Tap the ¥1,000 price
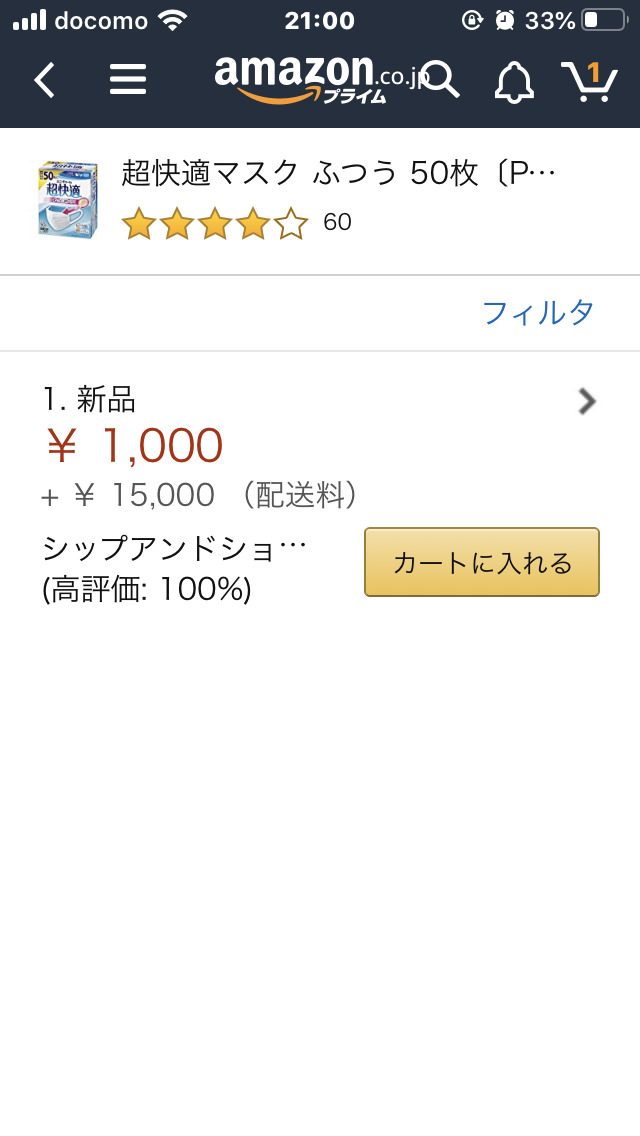Viewport: 640px width, 1136px height. [x=135, y=446]
